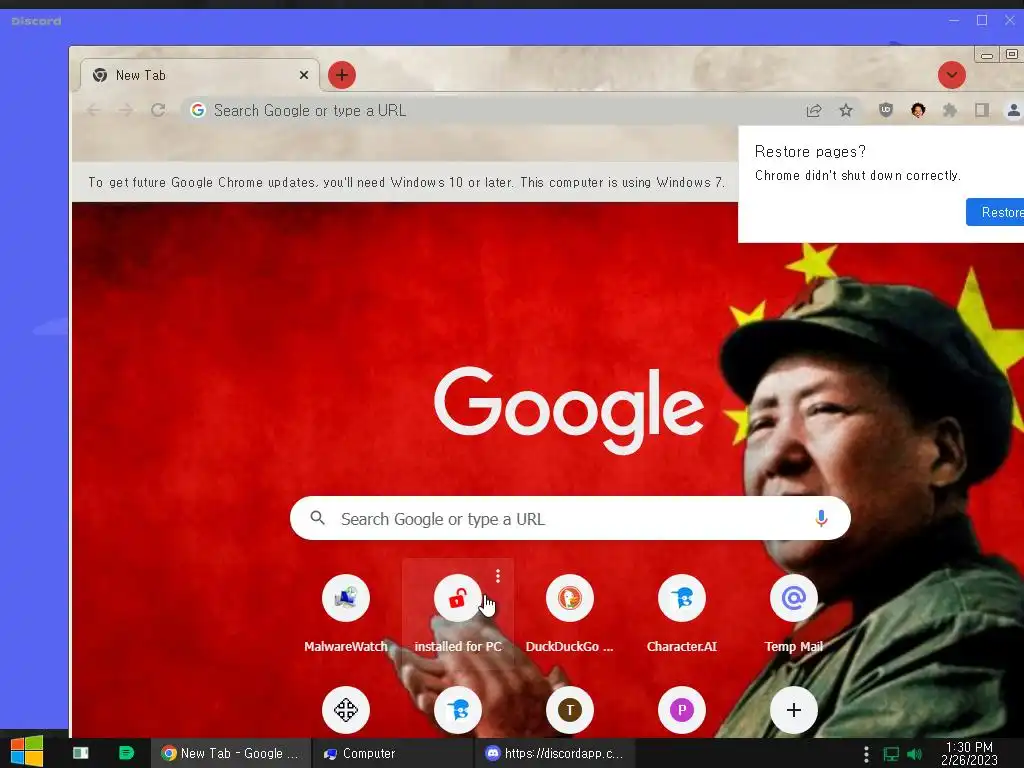Open the installed for PC shortcut
The width and height of the screenshot is (1024, 768).
(458, 613)
